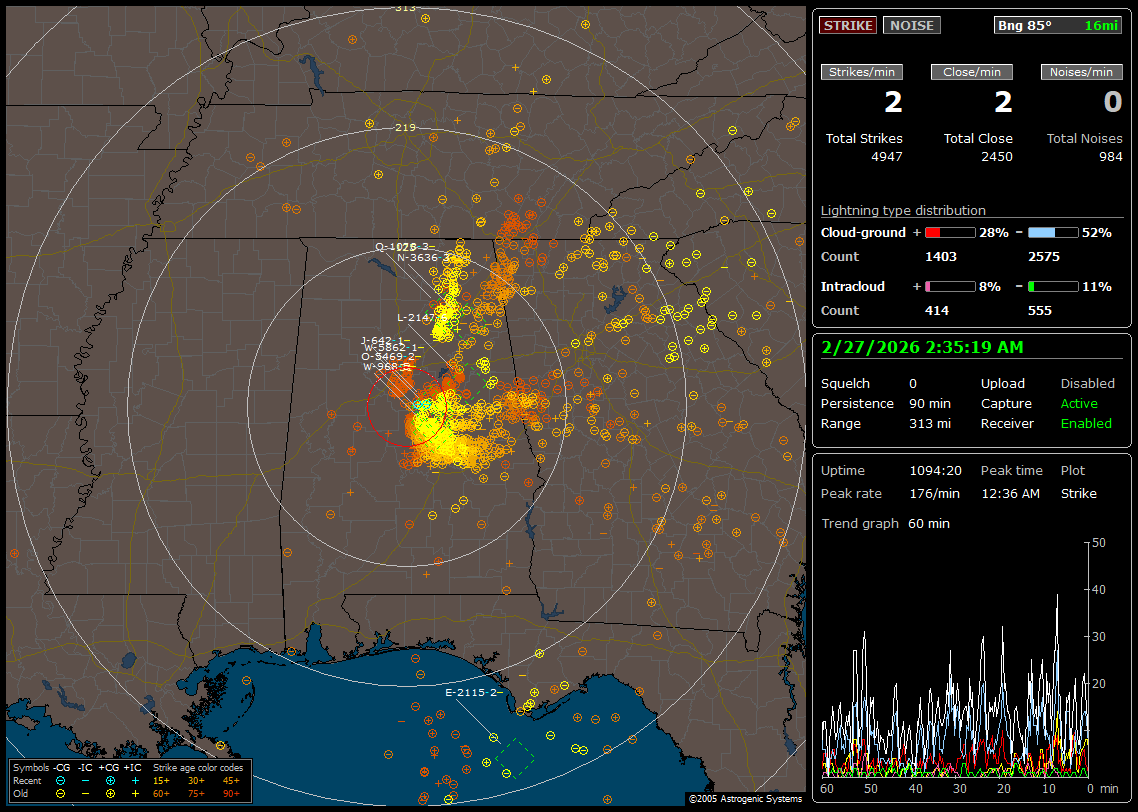The width and height of the screenshot is (1138, 812).
Task: Click the blue negative cloud-ground percentage bar
Action: [x=1053, y=232]
